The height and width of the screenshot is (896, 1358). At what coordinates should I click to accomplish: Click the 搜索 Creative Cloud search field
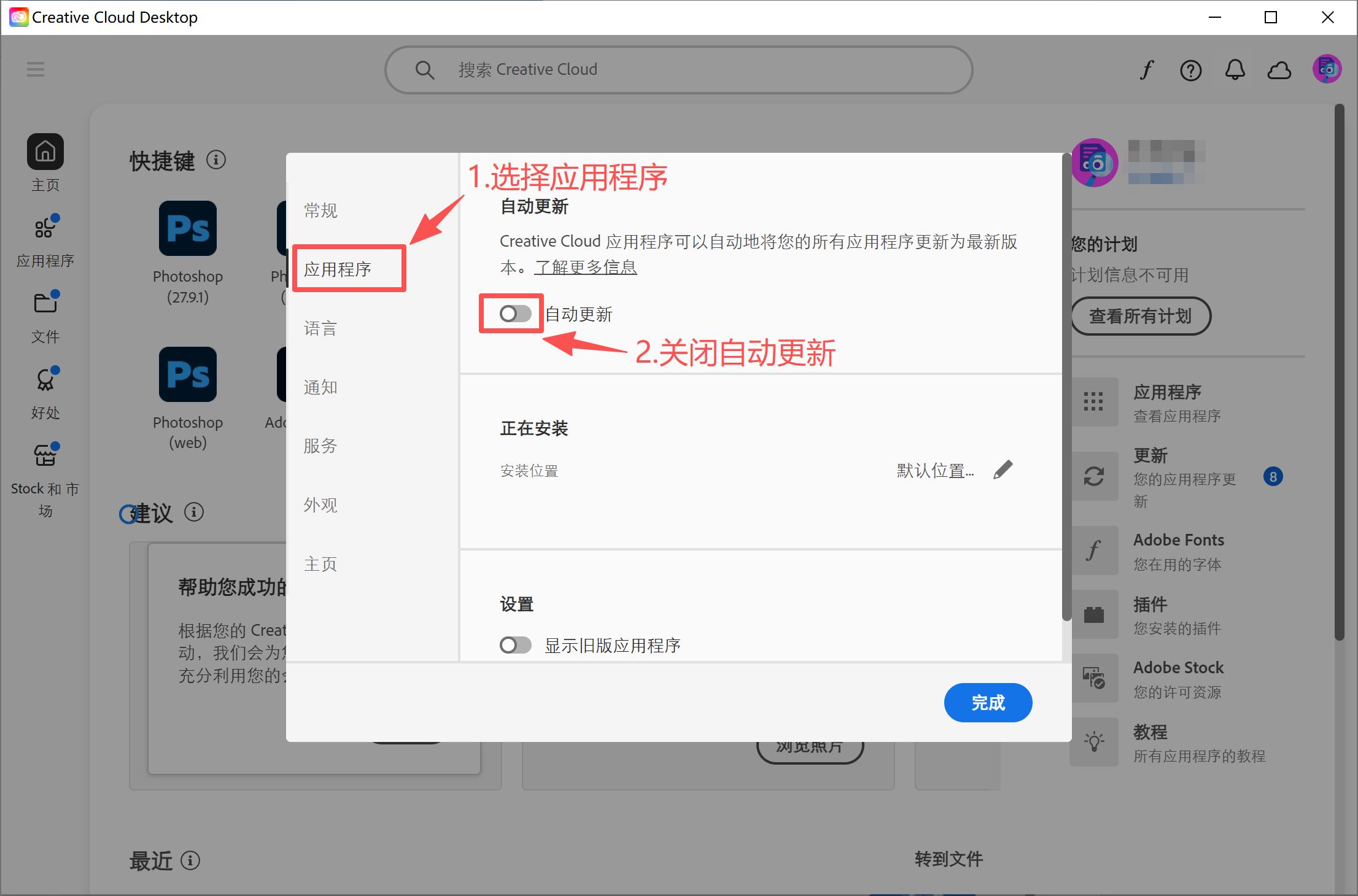pyautogui.click(x=678, y=70)
